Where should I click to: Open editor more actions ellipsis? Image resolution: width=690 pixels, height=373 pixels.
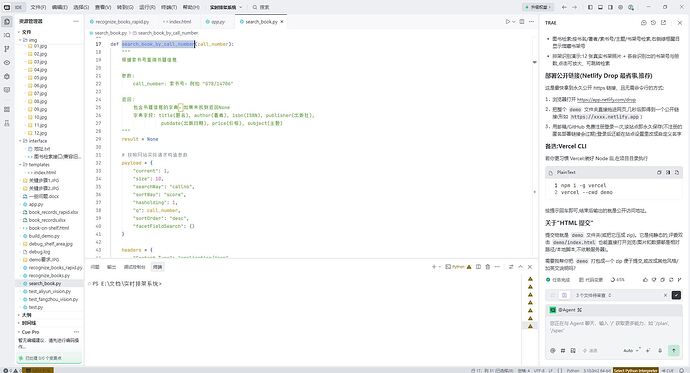pos(532,22)
